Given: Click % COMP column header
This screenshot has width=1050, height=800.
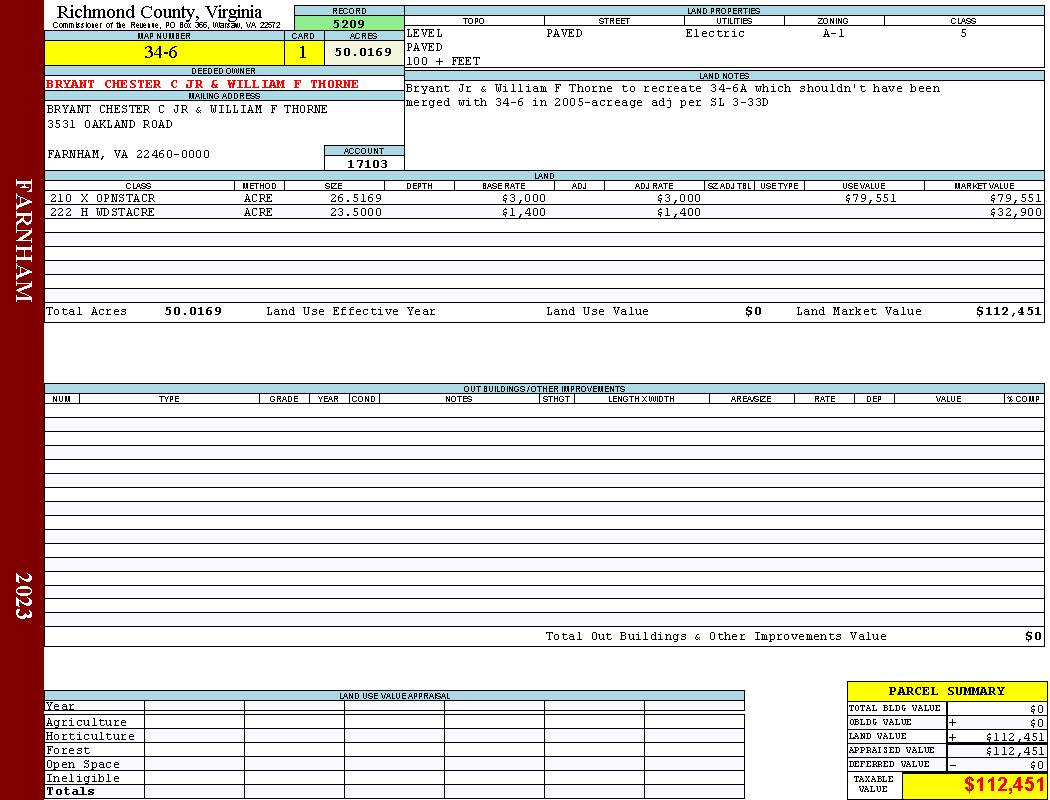Looking at the screenshot, I should point(1023,399).
